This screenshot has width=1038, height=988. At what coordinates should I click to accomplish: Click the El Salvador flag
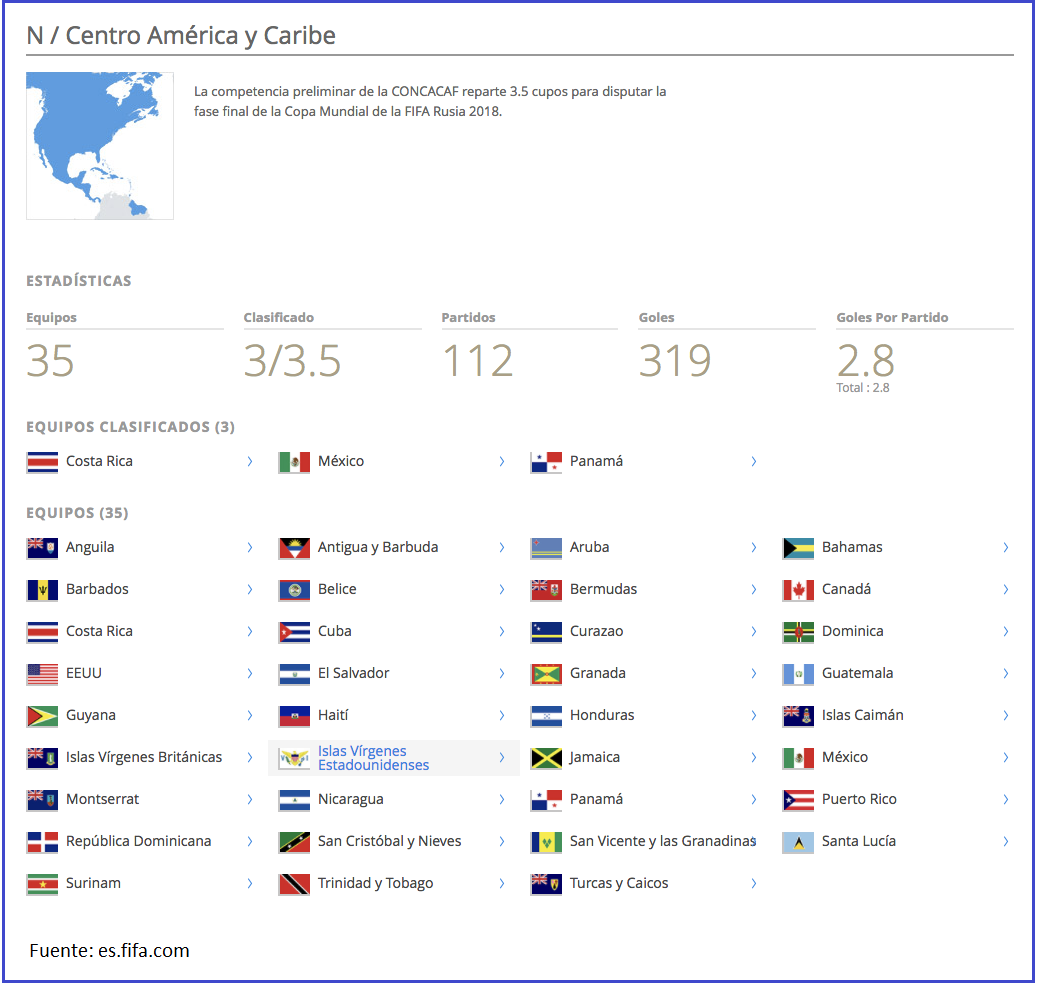click(295, 674)
